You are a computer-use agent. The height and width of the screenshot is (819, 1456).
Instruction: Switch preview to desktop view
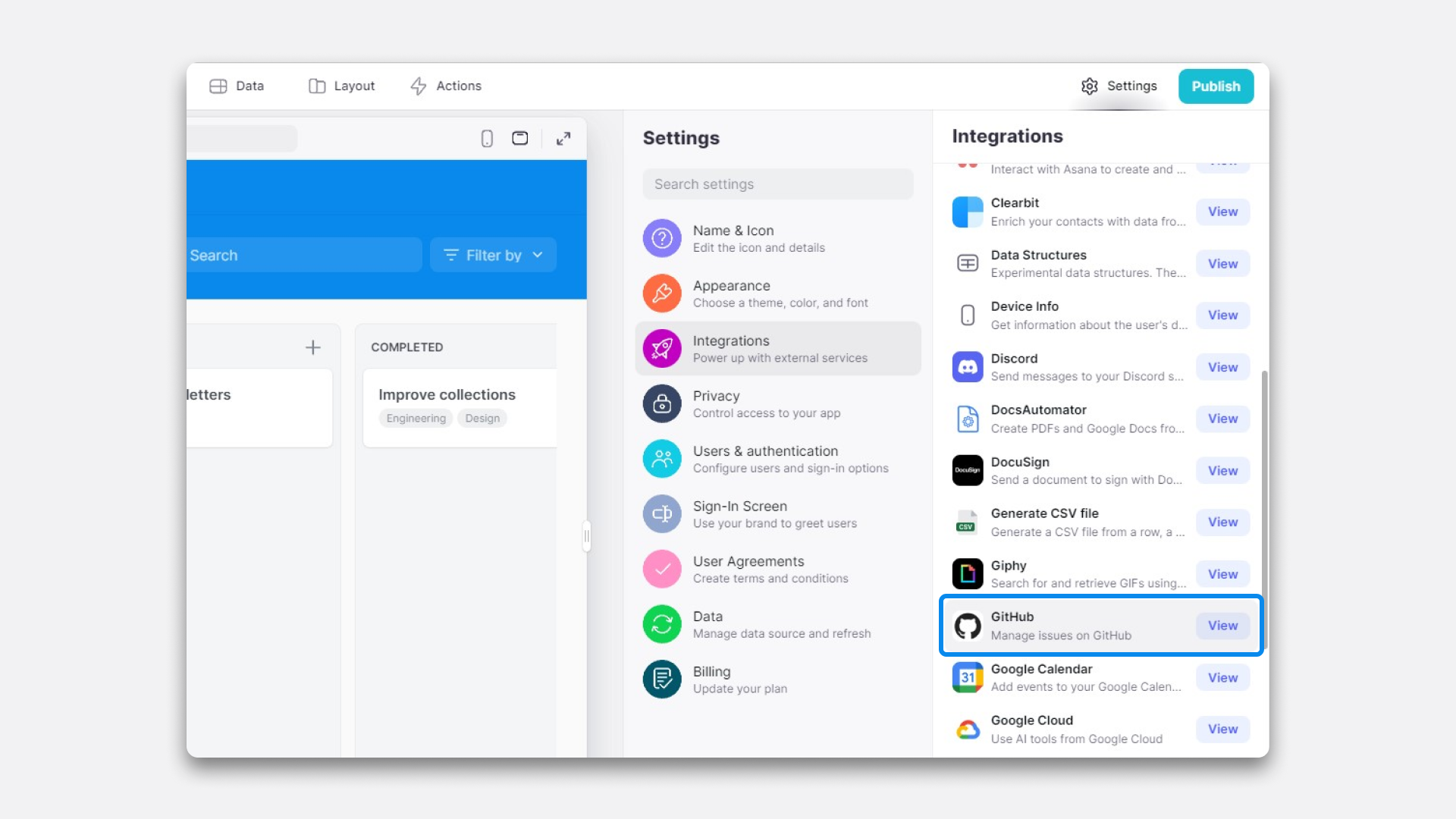click(x=519, y=138)
